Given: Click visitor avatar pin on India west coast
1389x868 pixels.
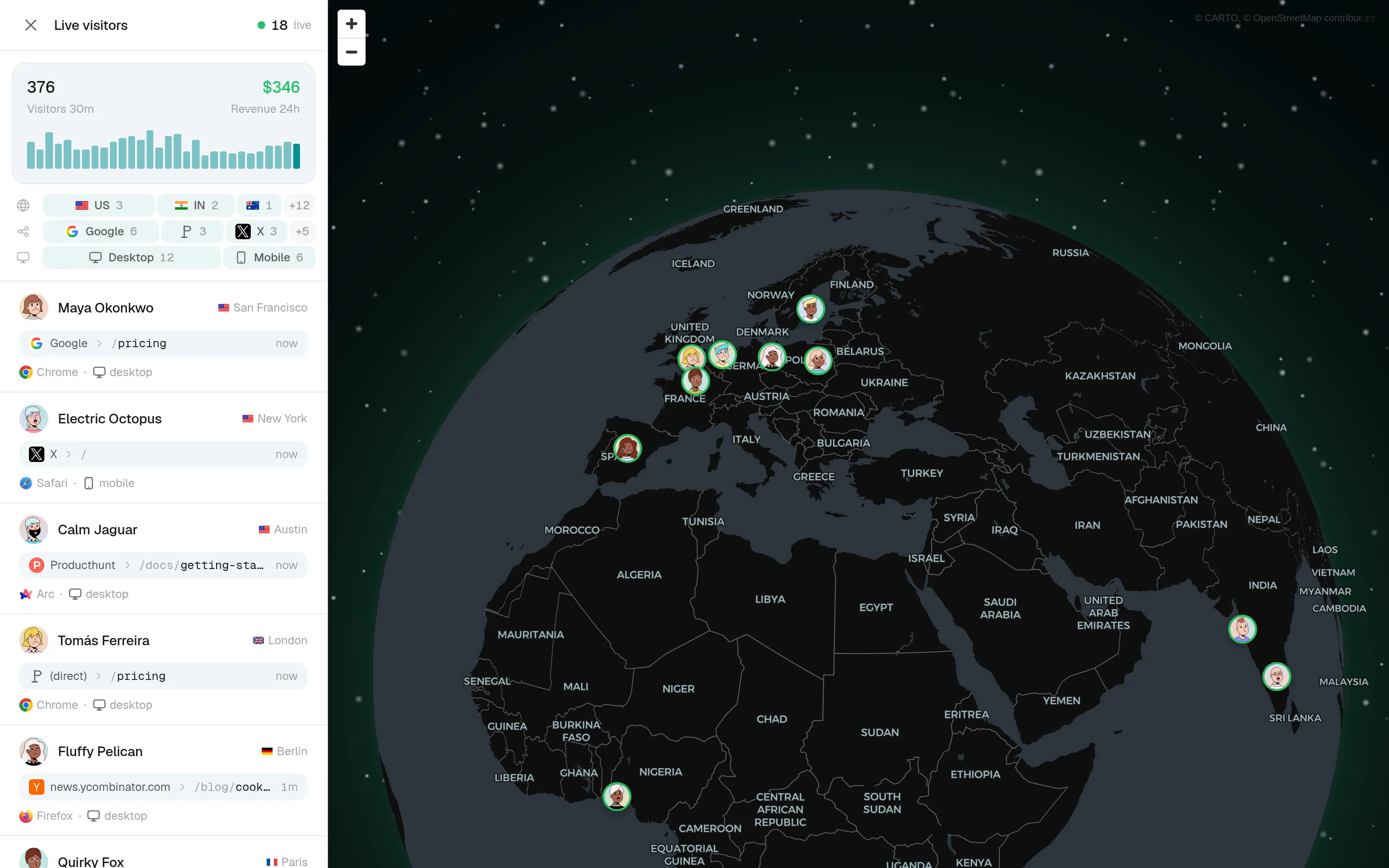Looking at the screenshot, I should [1242, 629].
